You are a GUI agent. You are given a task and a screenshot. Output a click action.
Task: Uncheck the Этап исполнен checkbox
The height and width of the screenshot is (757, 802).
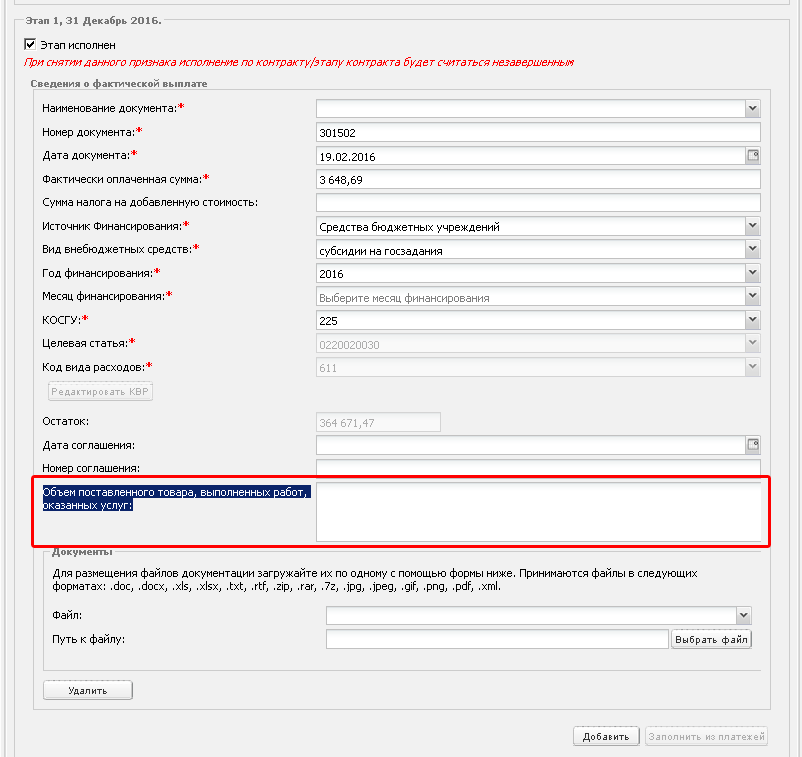coord(30,45)
